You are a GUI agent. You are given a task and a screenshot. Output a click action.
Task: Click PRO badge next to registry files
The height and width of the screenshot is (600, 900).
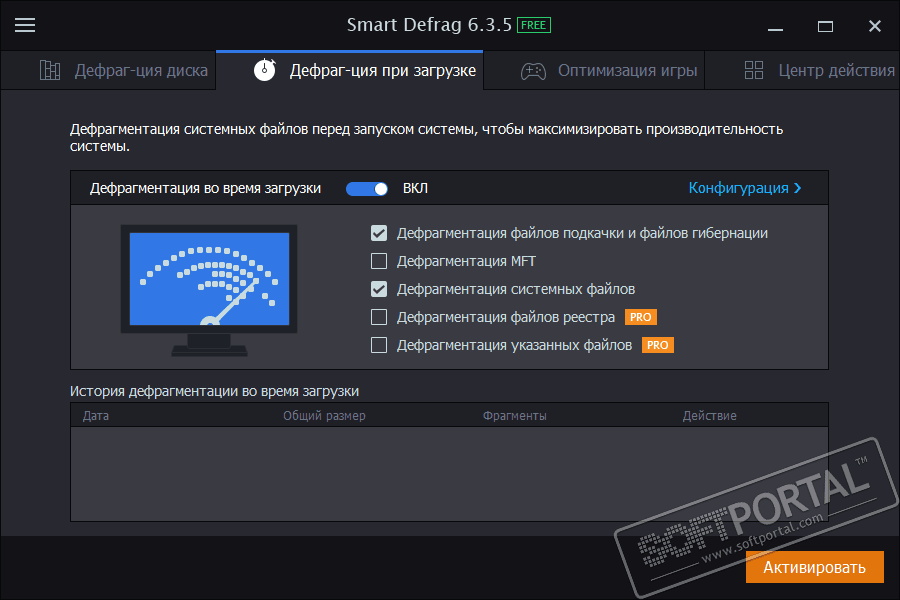pyautogui.click(x=641, y=317)
